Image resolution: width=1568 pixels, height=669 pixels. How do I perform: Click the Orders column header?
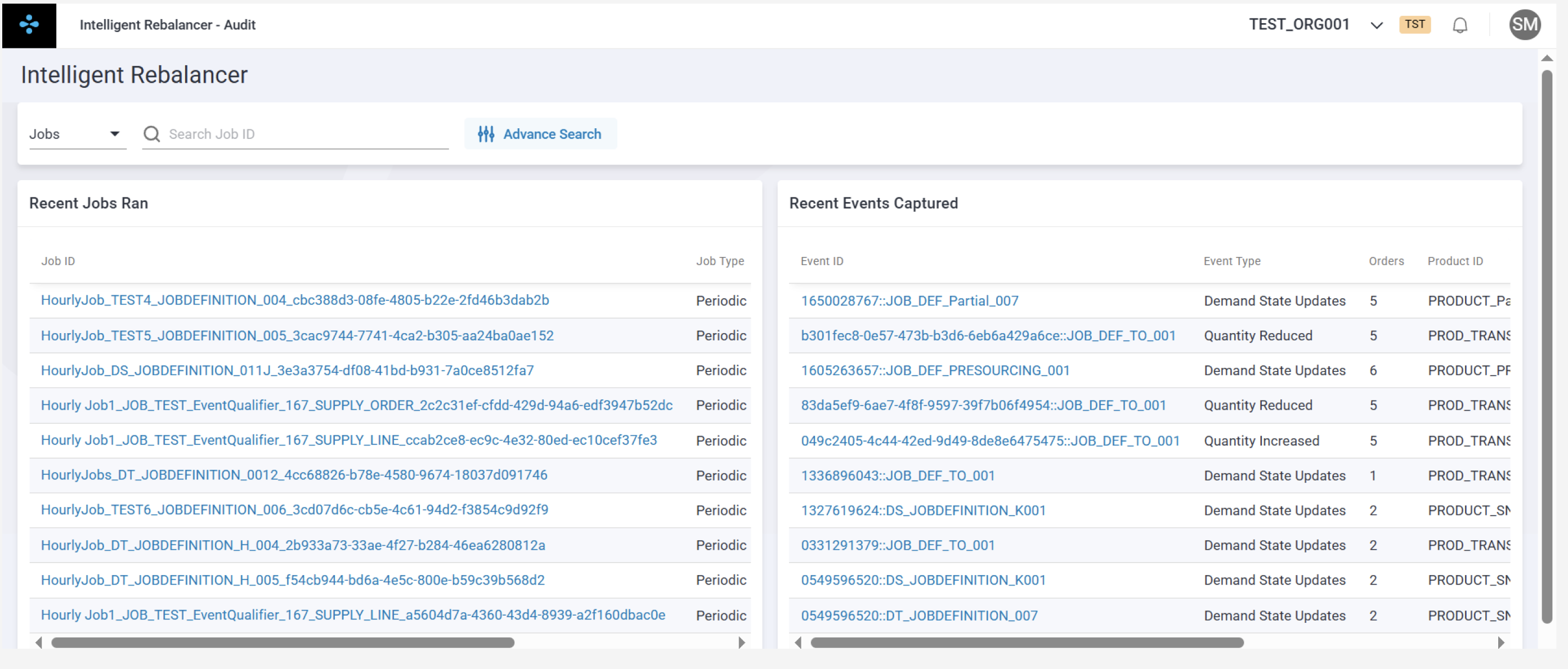[1386, 261]
